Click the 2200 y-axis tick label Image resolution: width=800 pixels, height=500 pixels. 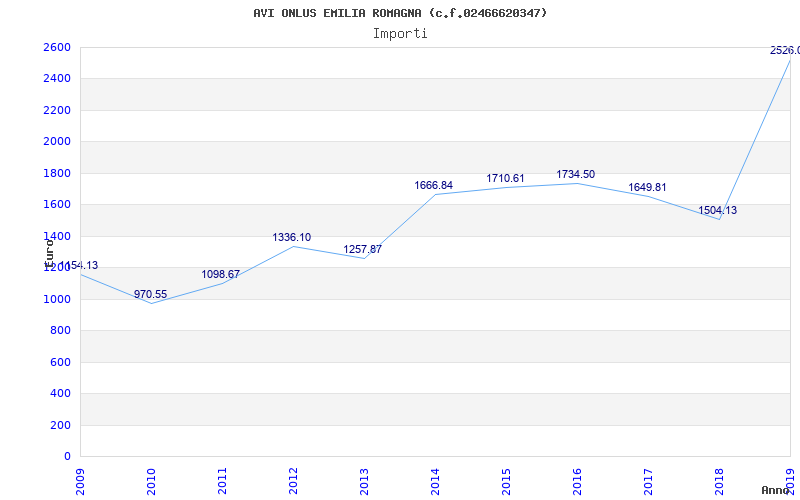[57, 110]
